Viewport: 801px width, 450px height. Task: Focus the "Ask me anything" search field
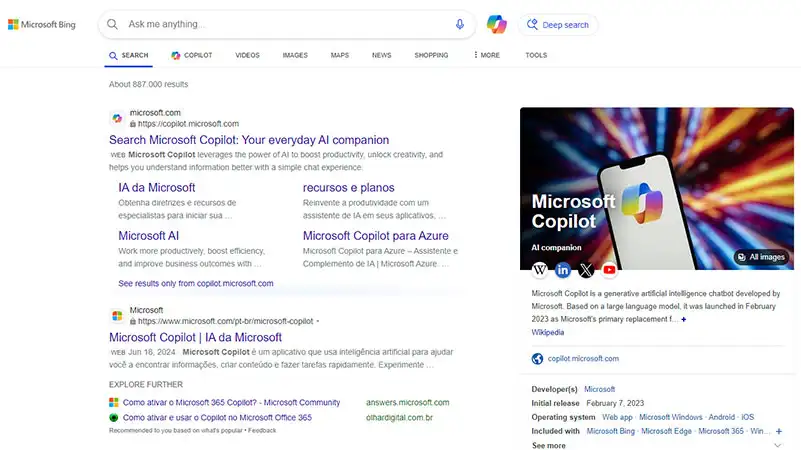pos(280,24)
